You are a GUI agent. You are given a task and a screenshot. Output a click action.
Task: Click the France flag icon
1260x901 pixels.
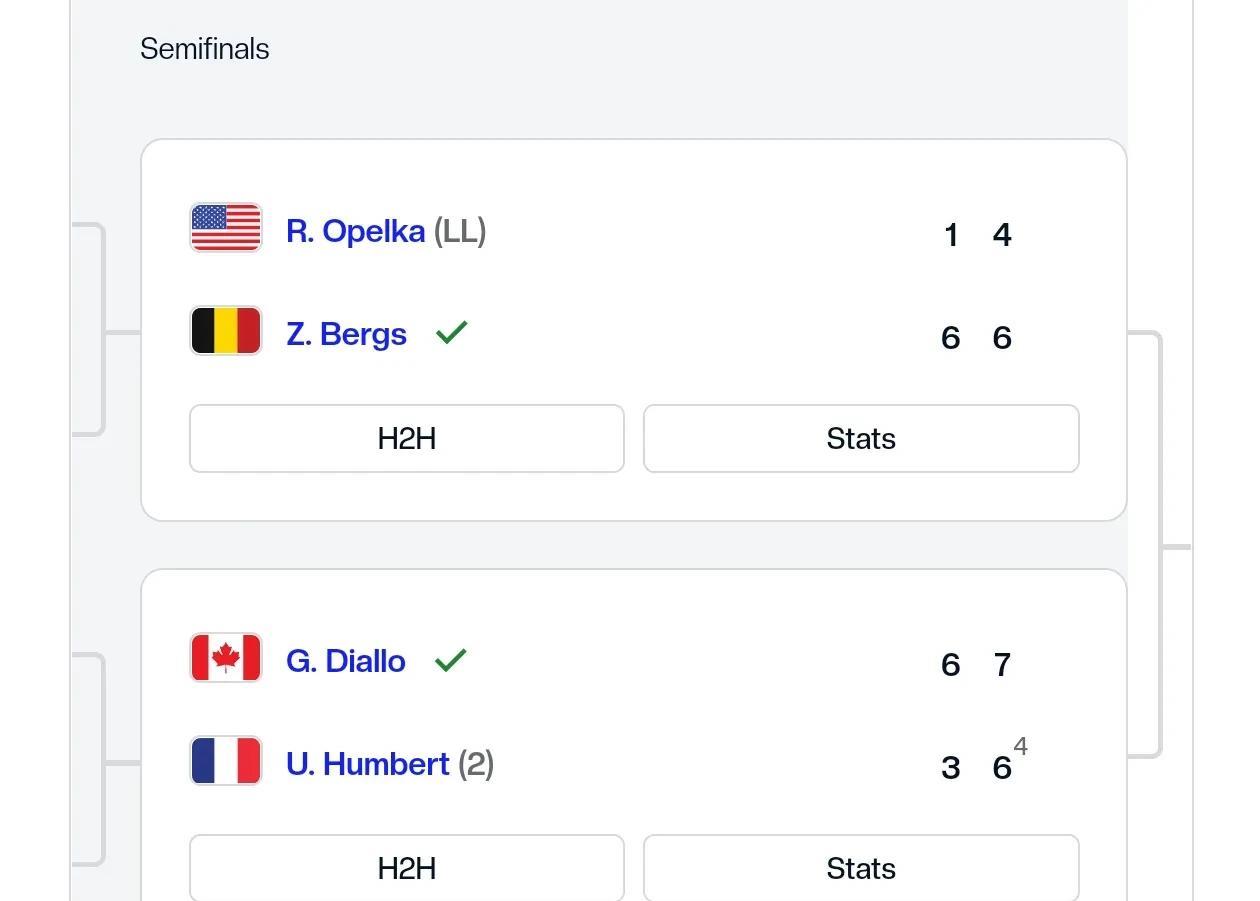[x=226, y=761]
